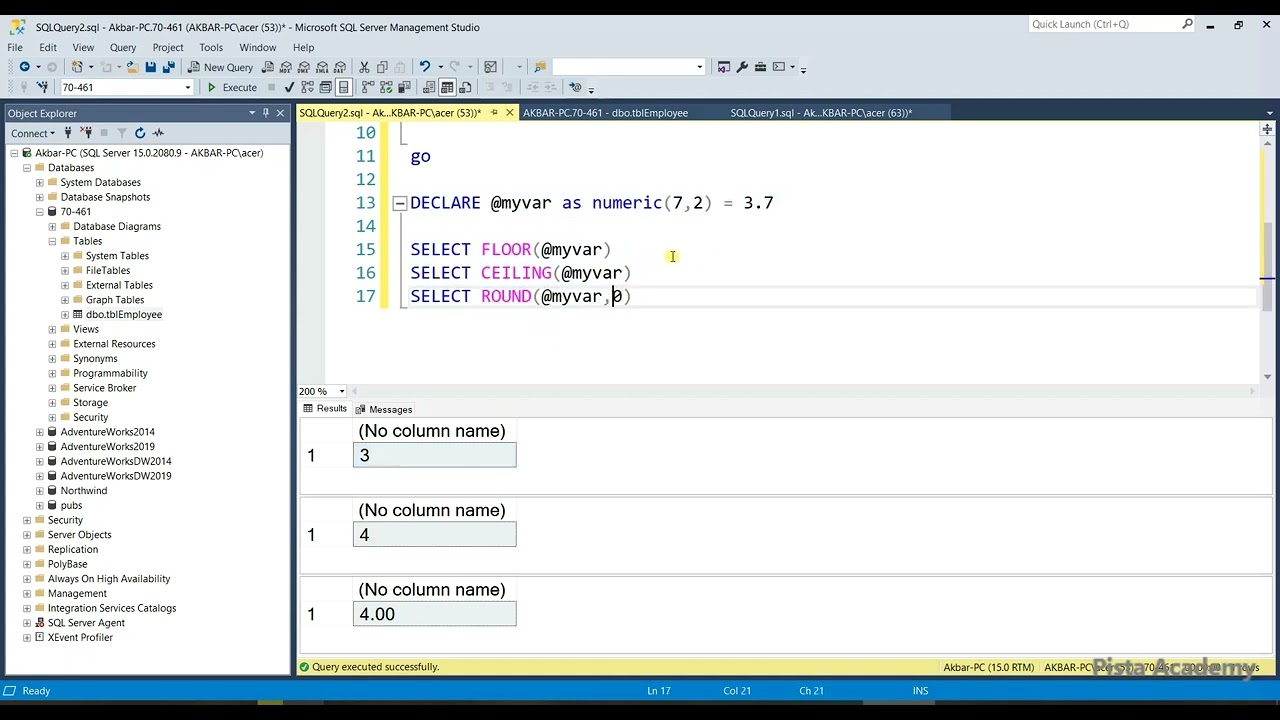1280x720 pixels.
Task: Switch to the Messages tab
Action: point(383,409)
